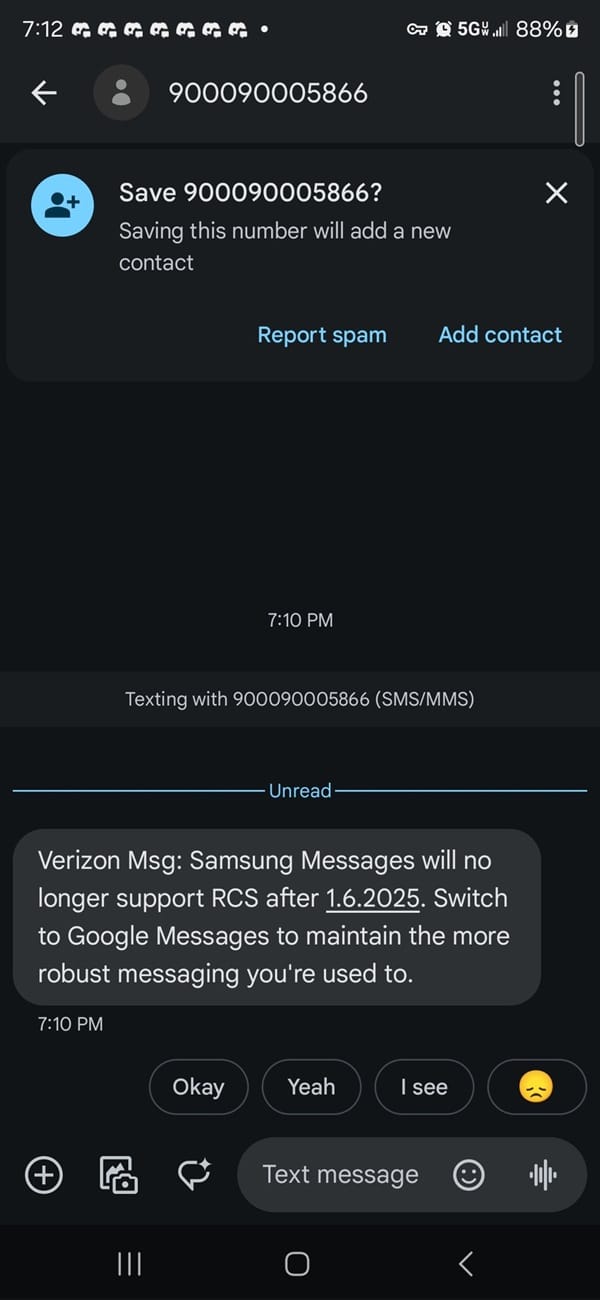
Task: Open the Magic Compose sparkle icon
Action: [194, 1175]
